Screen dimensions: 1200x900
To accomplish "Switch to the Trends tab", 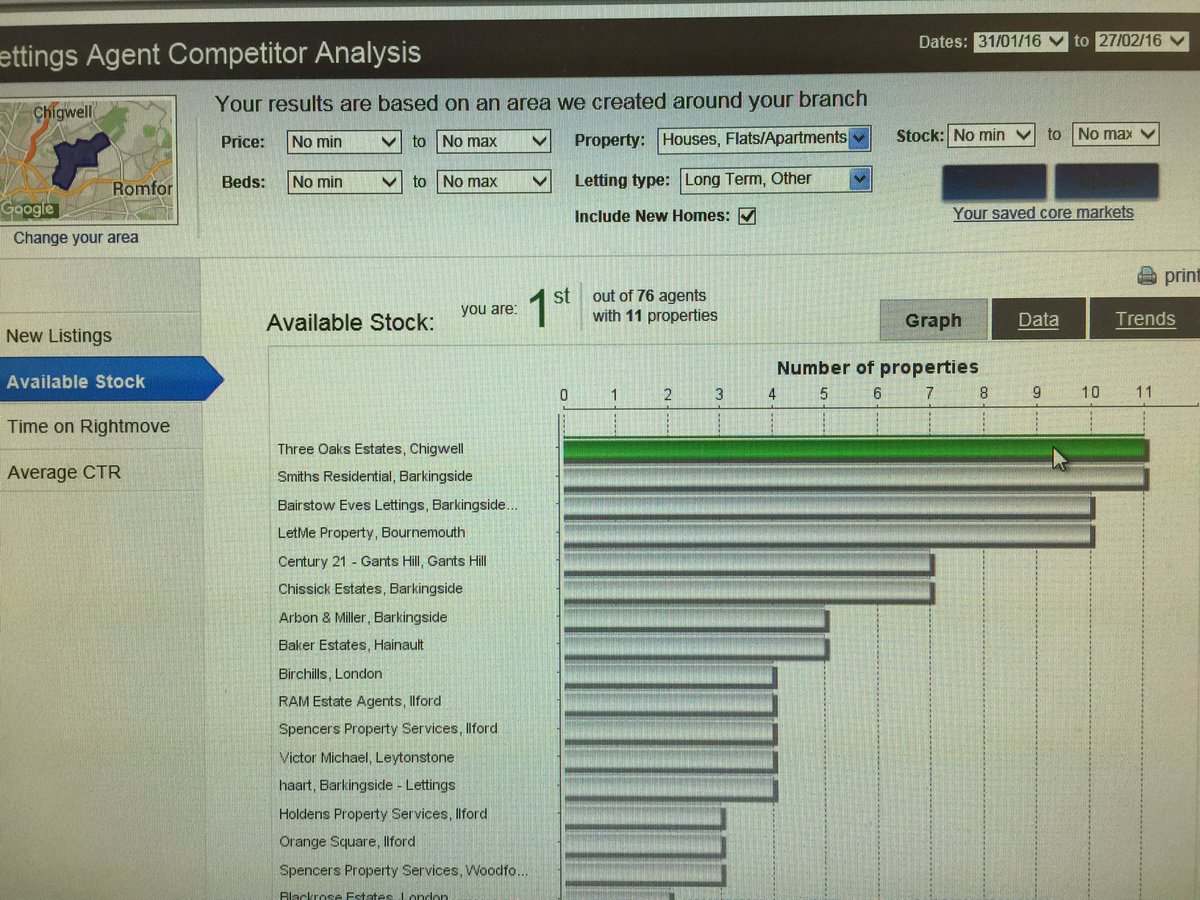I will 1145,319.
